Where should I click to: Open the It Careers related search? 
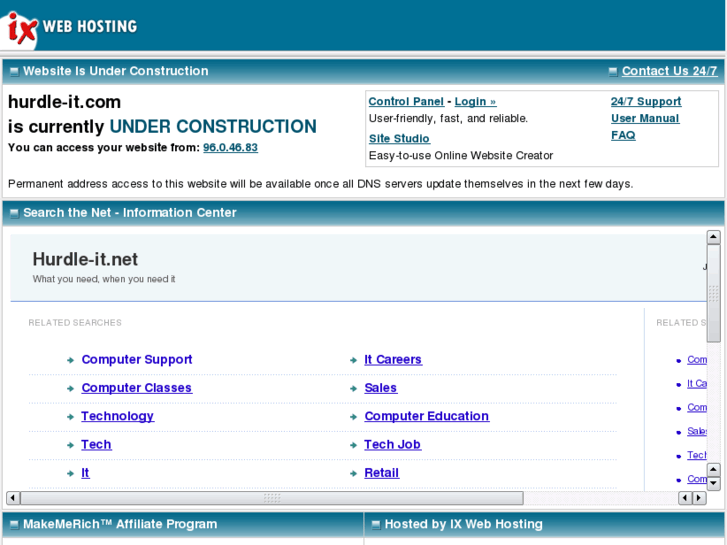tap(393, 359)
